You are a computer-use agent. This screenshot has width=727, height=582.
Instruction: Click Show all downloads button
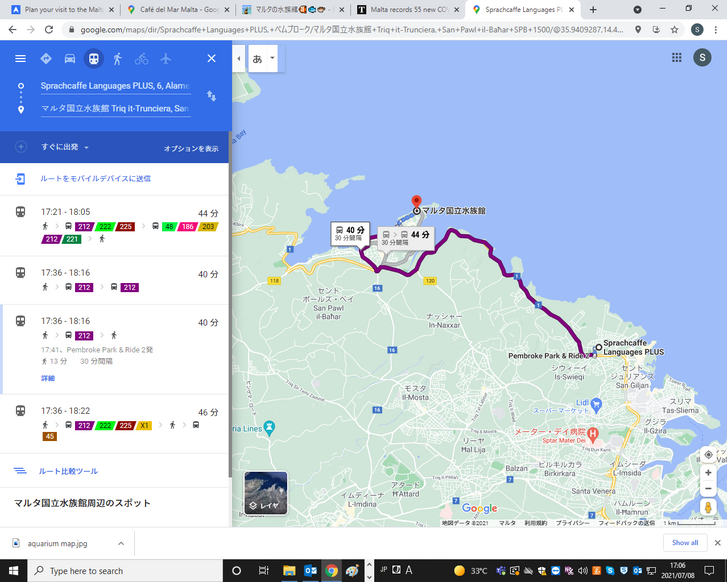(685, 542)
